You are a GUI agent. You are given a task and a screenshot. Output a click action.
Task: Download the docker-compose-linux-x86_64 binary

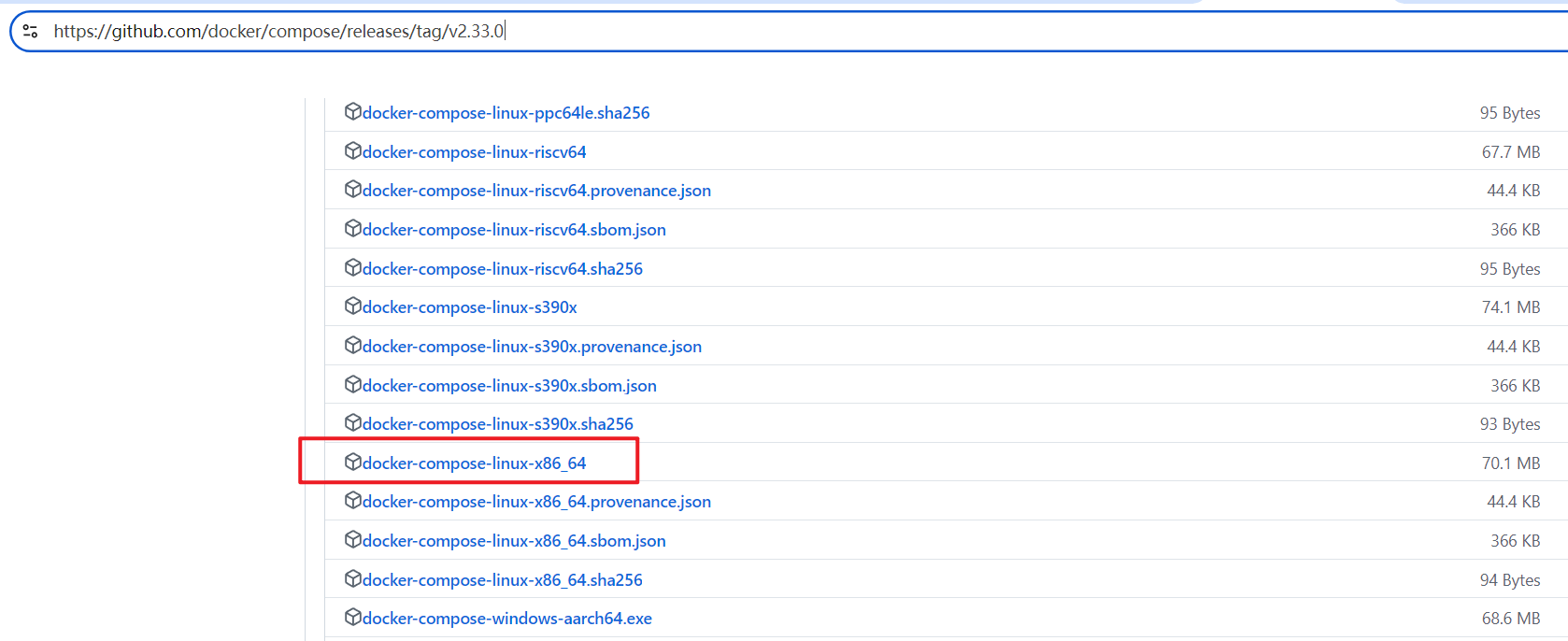(475, 463)
